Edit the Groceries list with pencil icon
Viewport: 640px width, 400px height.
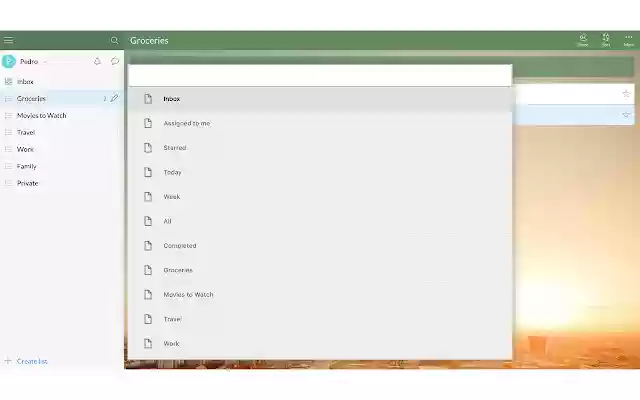tap(114, 98)
